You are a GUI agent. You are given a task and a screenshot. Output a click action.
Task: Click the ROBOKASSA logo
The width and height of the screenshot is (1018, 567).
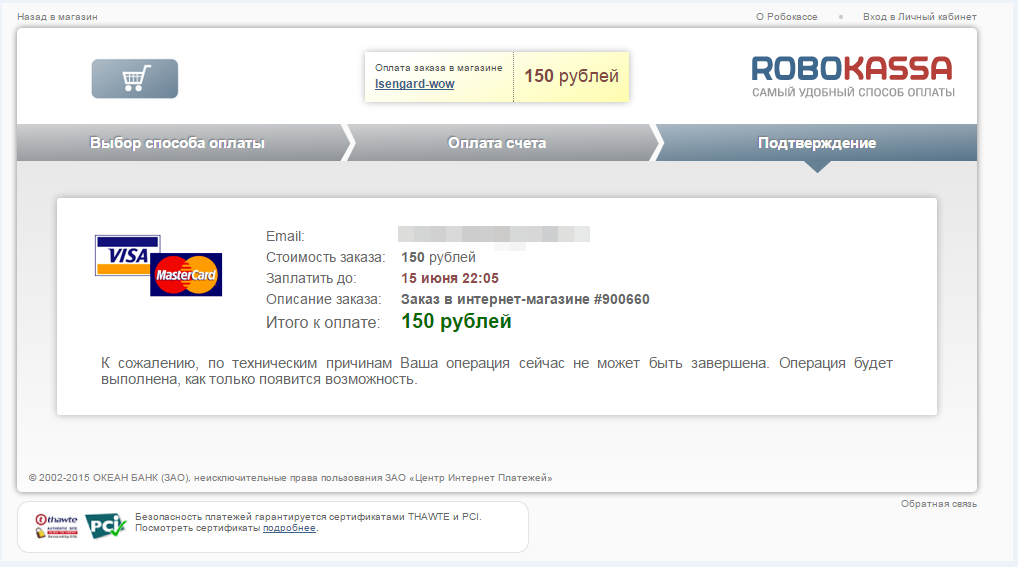(x=852, y=75)
